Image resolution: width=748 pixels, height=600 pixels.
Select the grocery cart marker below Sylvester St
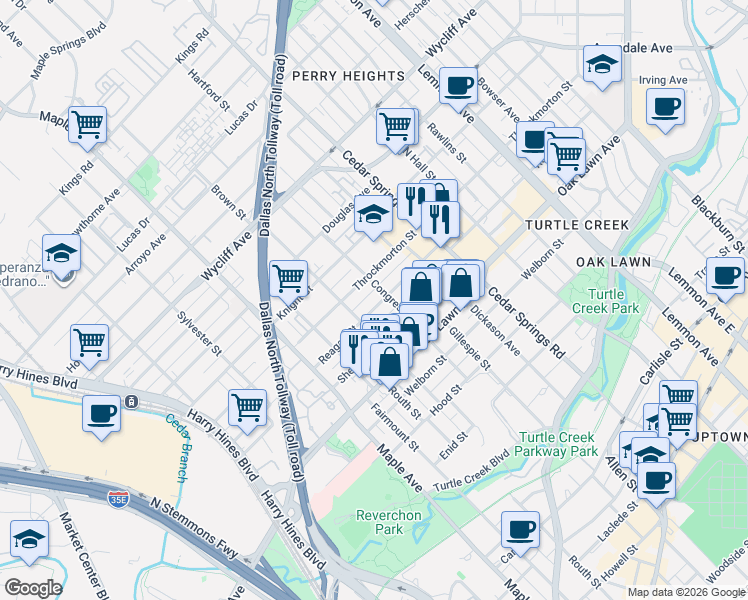click(x=247, y=411)
